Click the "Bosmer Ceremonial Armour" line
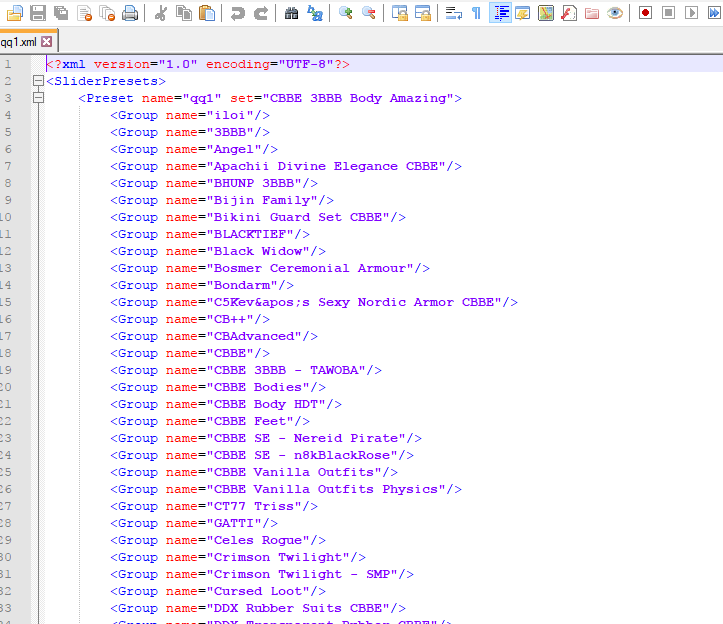 (270, 268)
